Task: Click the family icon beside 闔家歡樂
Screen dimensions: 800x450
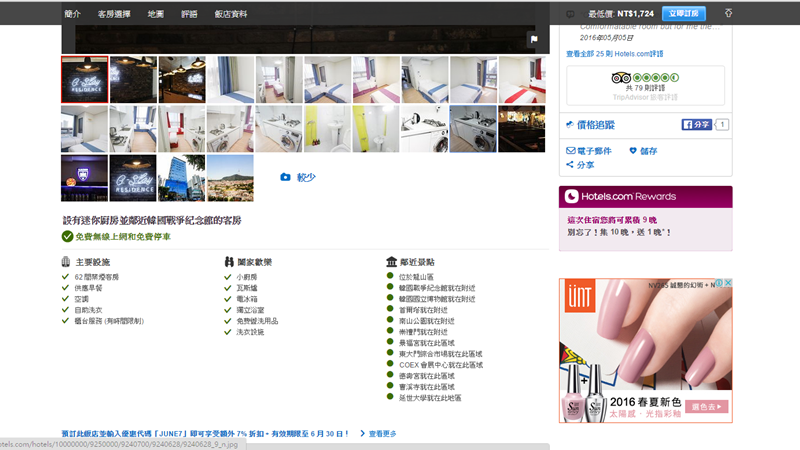Action: tap(229, 262)
